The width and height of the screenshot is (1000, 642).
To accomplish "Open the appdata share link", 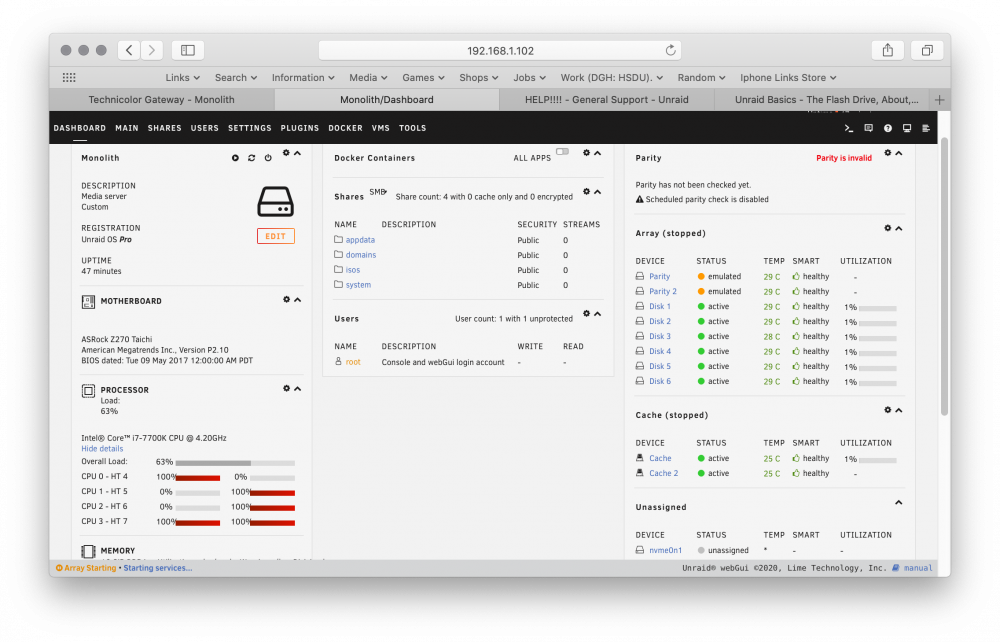I will click(360, 240).
